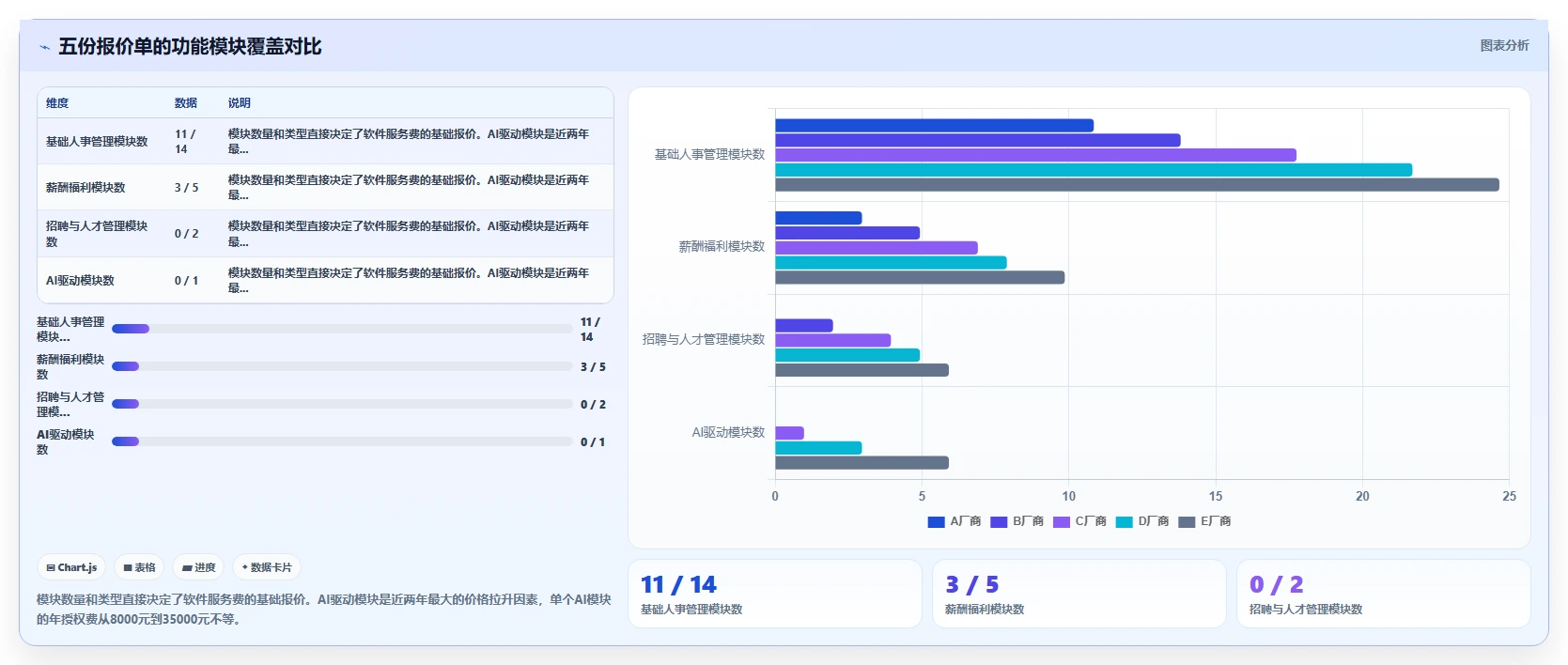The width and height of the screenshot is (1568, 665).
Task: Open the 11 / 14 基础人事管理模块数 stat card
Action: [x=775, y=594]
